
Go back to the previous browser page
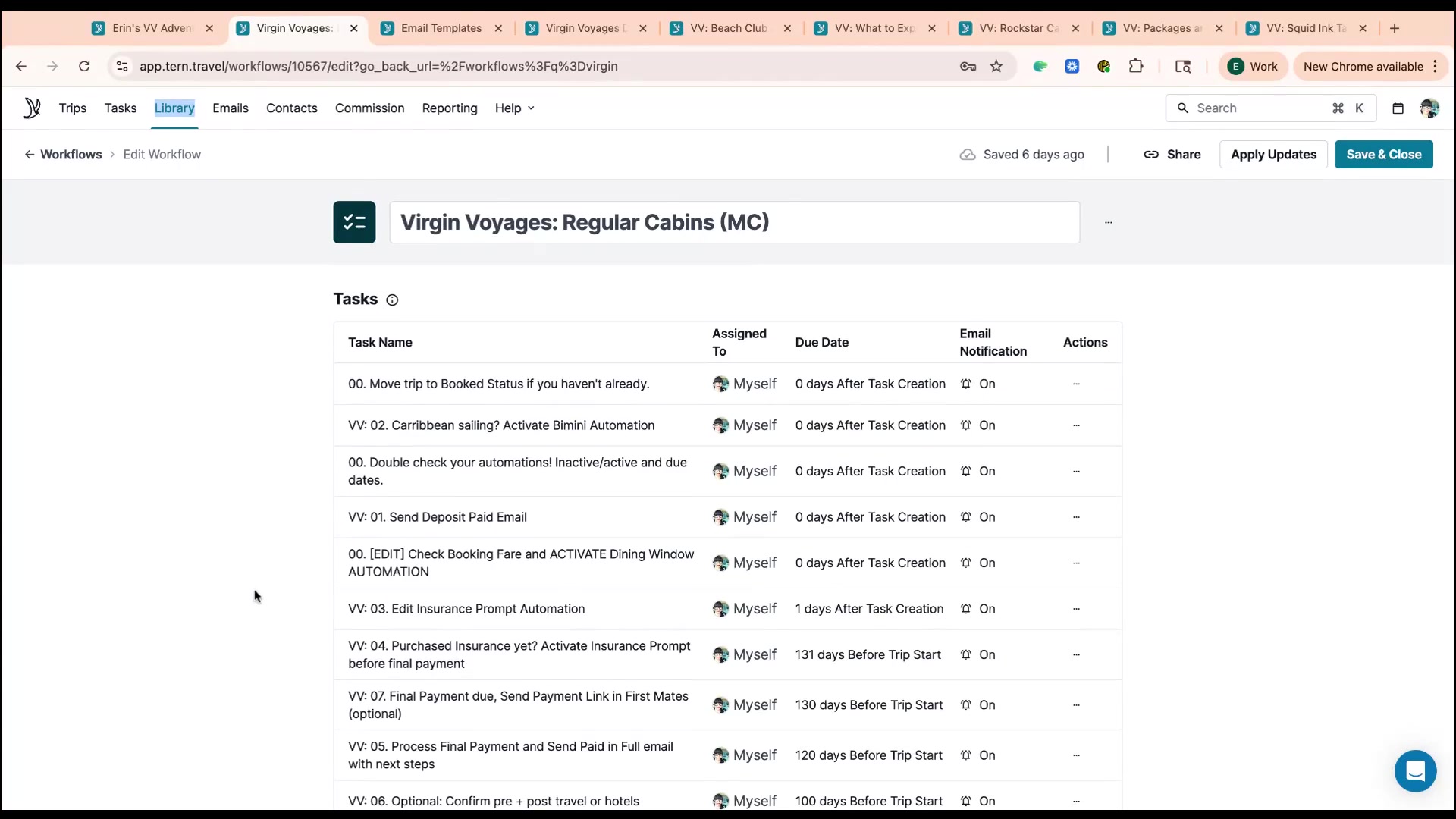21,67
